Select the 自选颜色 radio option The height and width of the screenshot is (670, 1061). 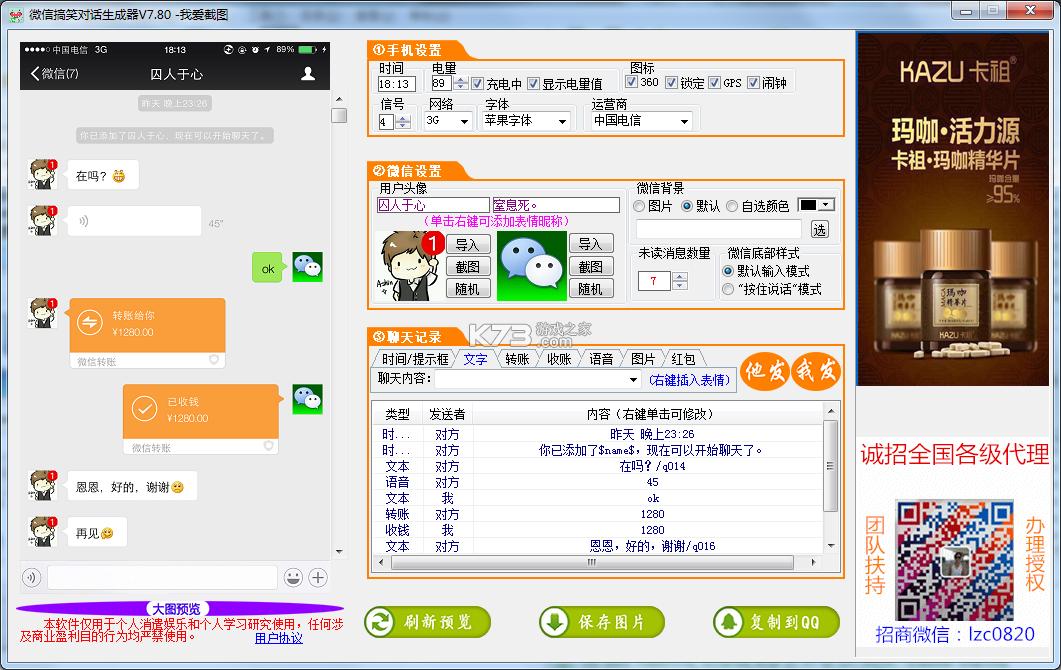tap(731, 206)
